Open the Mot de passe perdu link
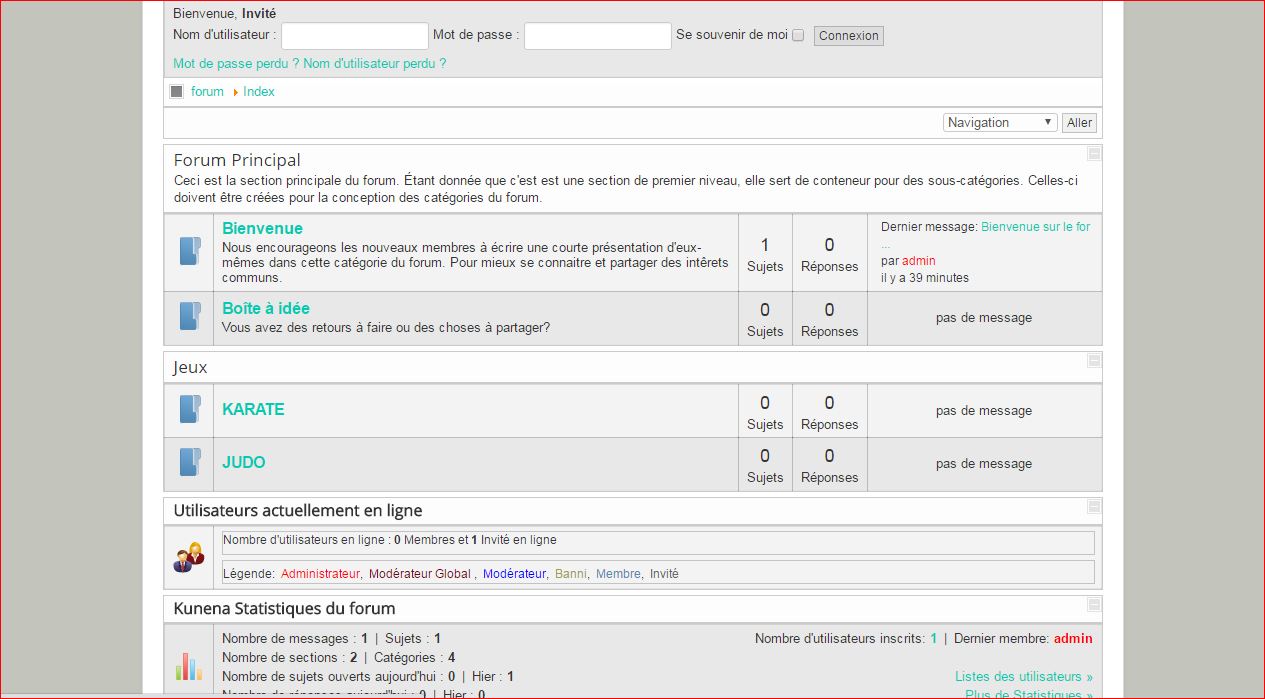1265x699 pixels. 236,63
